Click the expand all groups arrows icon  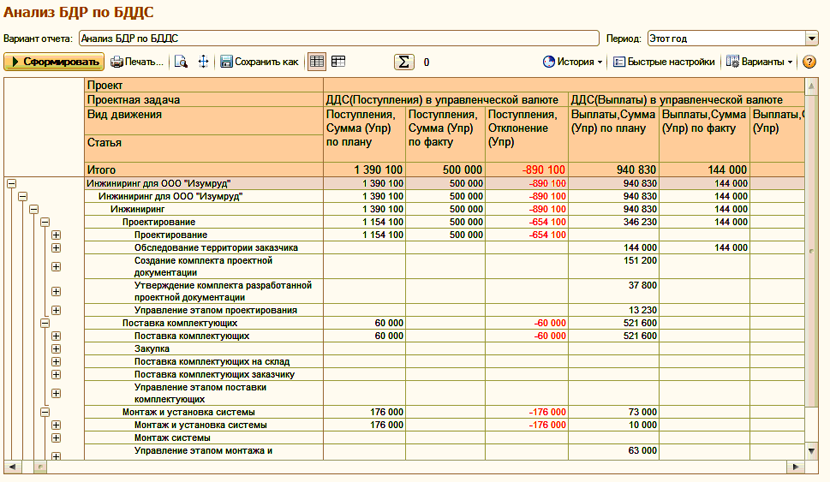(x=203, y=62)
